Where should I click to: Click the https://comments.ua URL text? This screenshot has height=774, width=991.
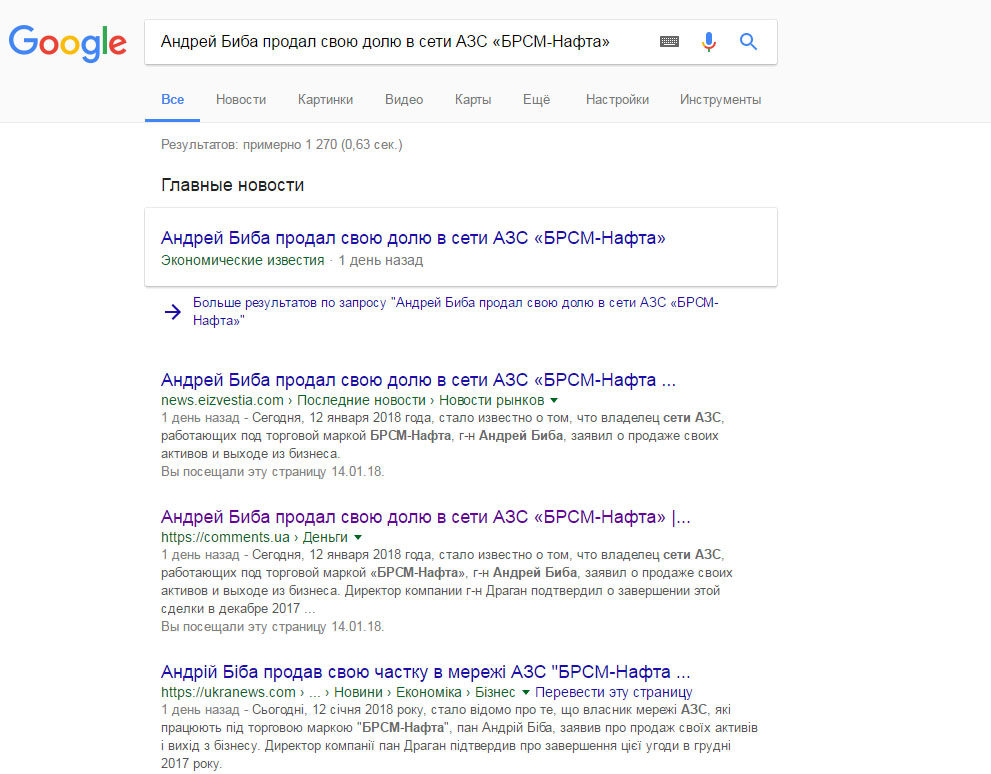[x=225, y=538]
